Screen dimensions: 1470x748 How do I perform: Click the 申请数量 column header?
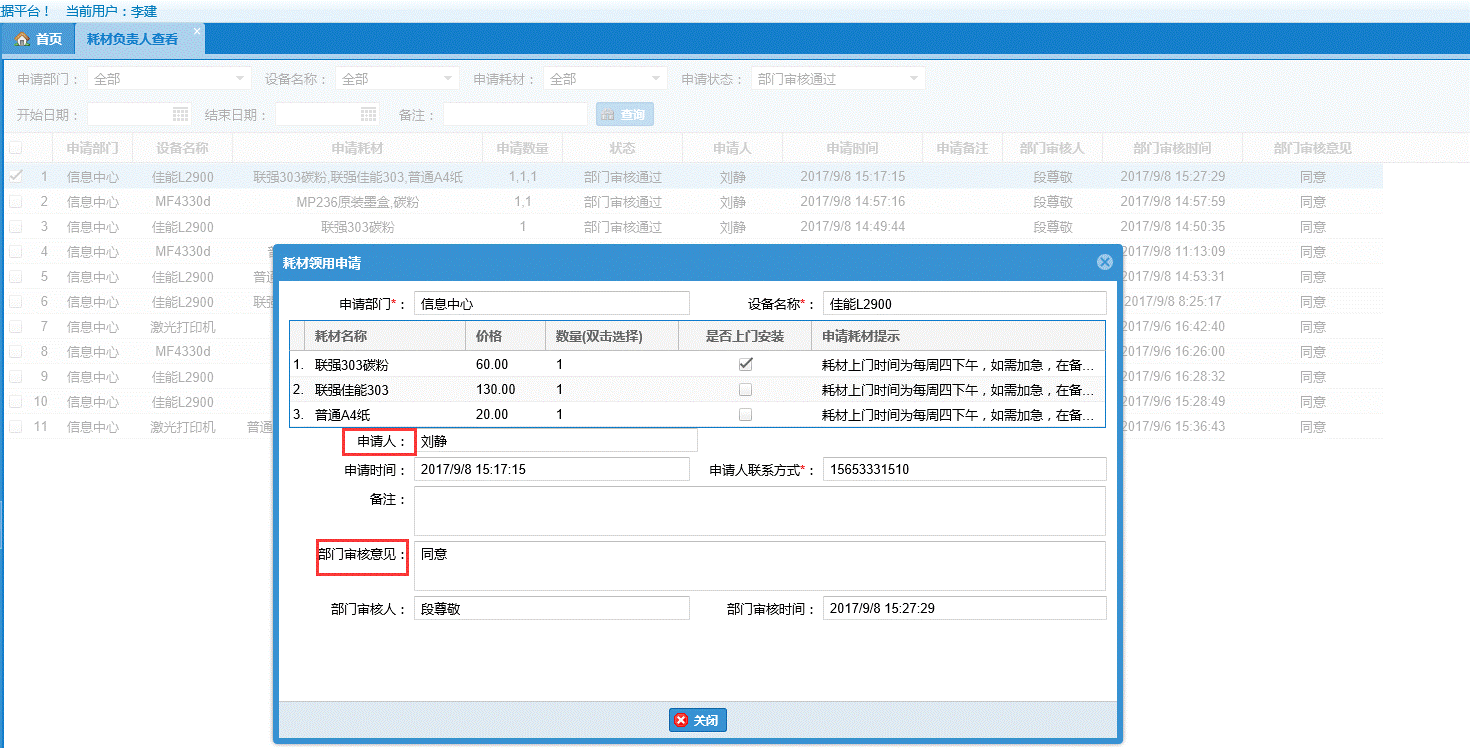coord(522,148)
